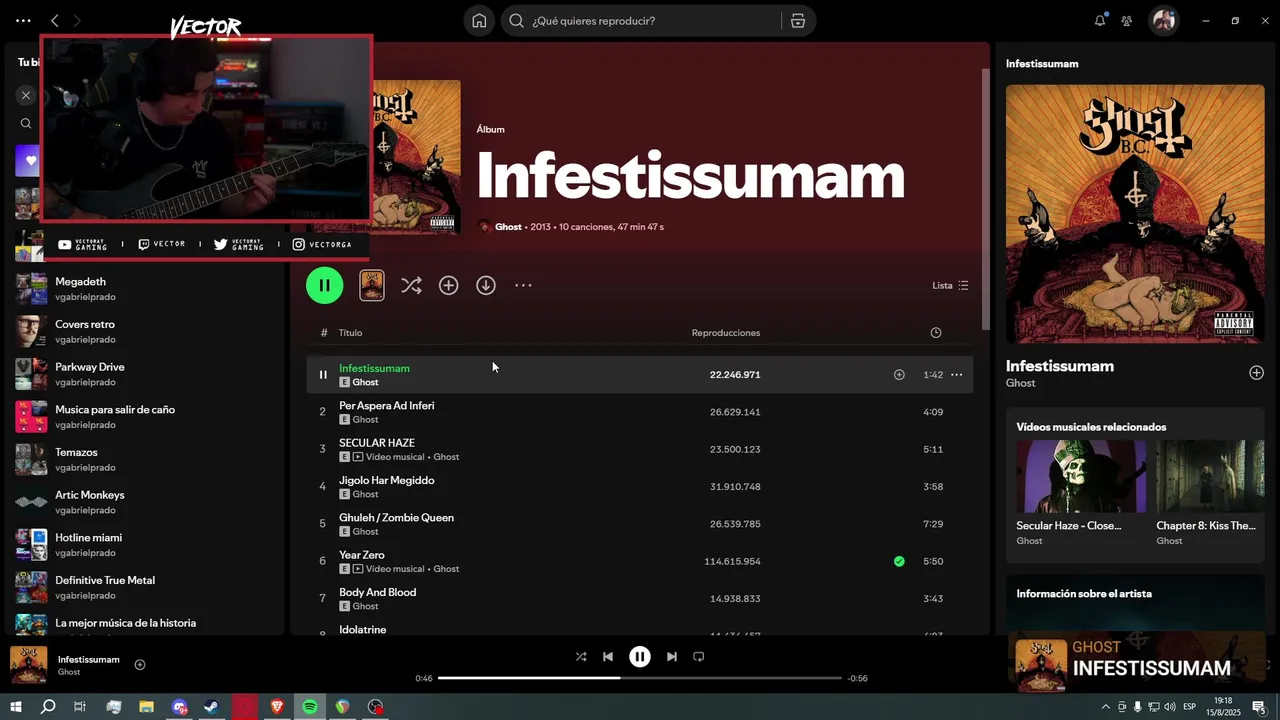Image resolution: width=1280 pixels, height=720 pixels.
Task: Change view with the Lista dropdown
Action: pos(950,285)
